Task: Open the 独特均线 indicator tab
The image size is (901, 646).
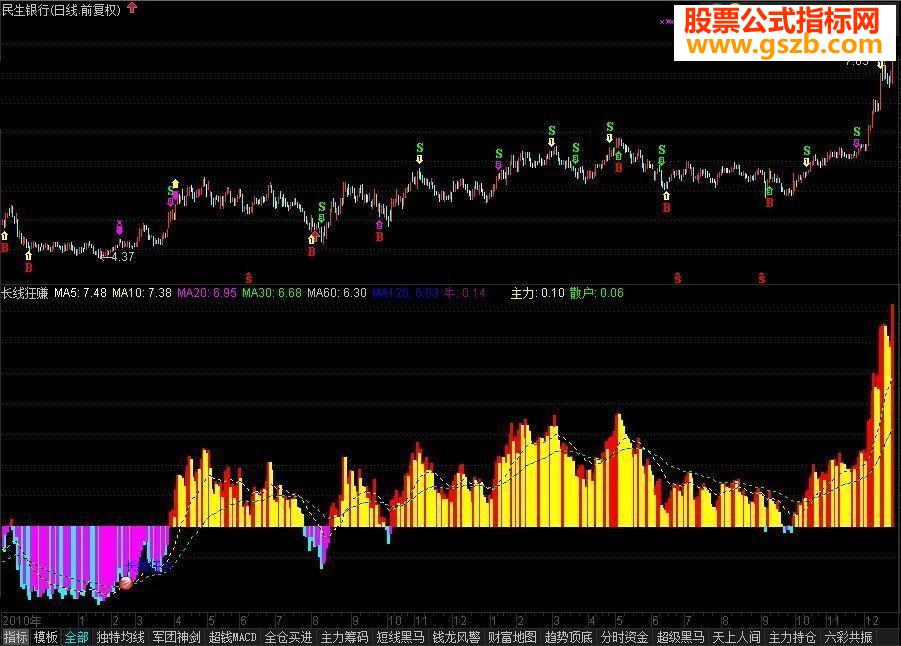Action: pos(120,637)
